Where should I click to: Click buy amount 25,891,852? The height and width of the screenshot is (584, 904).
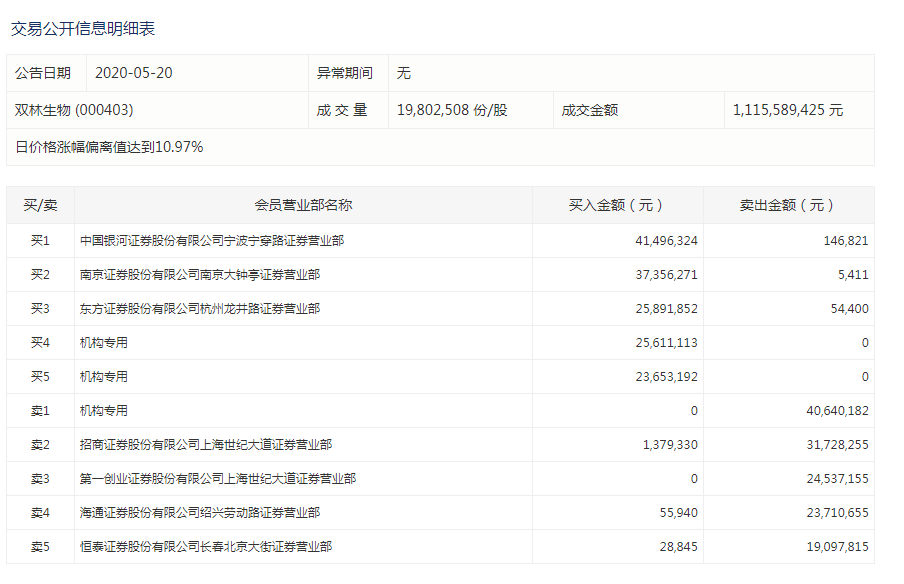[x=666, y=308]
